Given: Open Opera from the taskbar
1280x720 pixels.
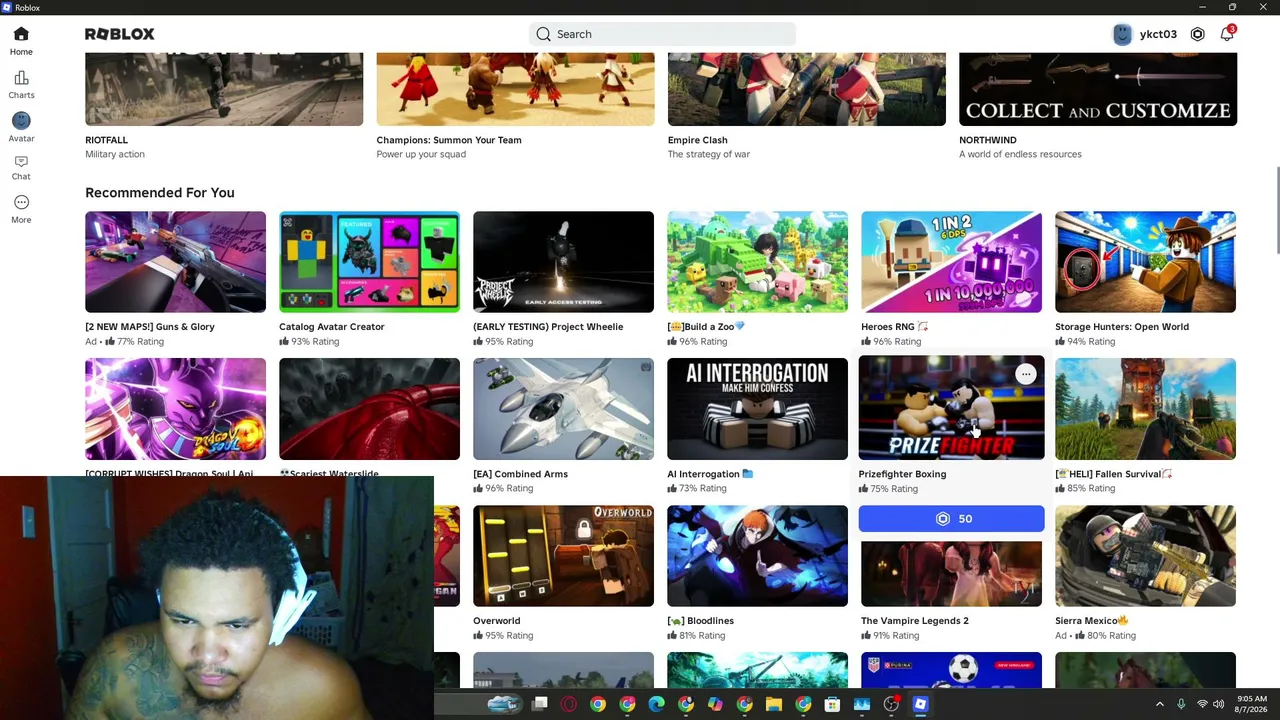Looking at the screenshot, I should click(569, 705).
